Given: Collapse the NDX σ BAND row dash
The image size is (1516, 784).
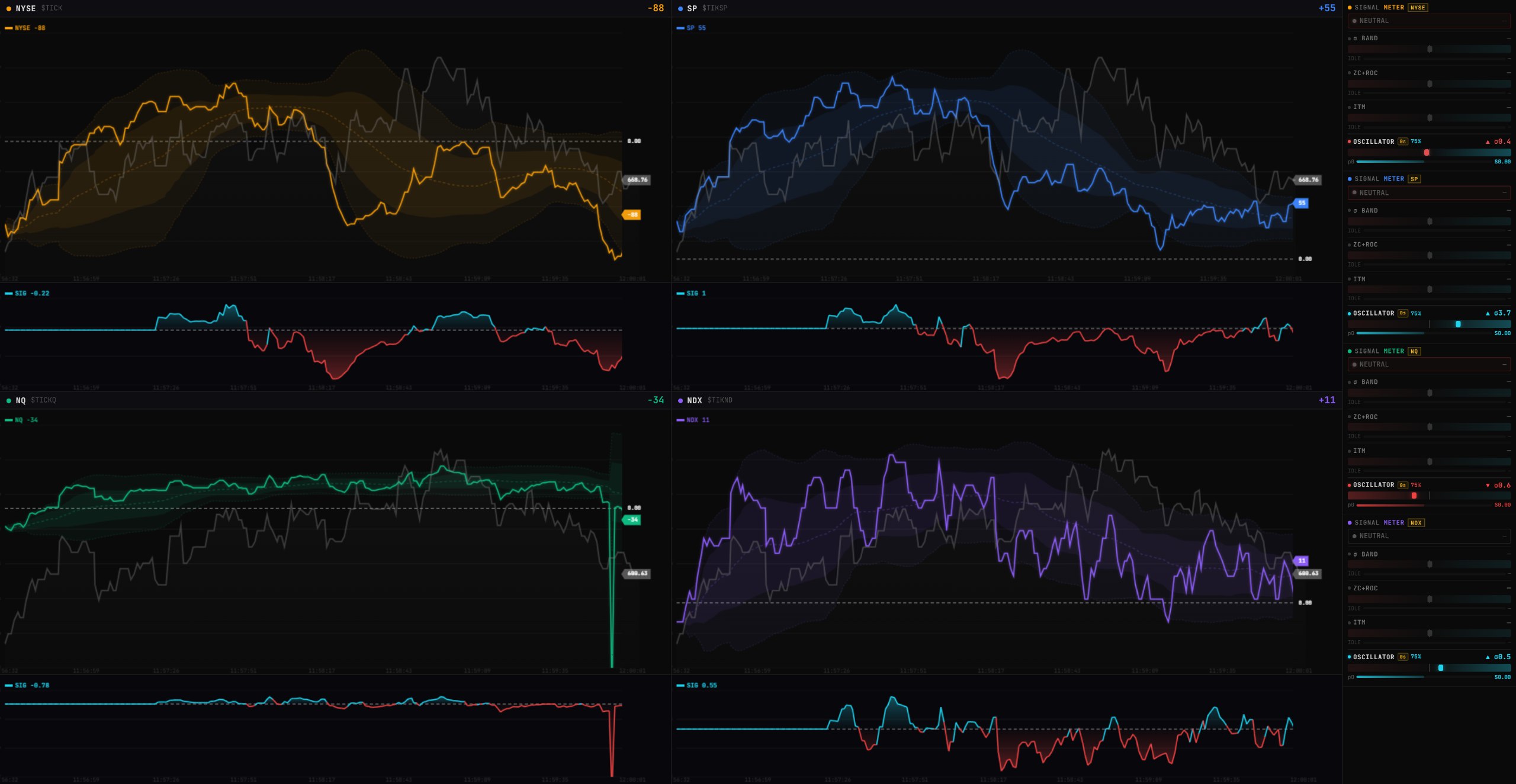Looking at the screenshot, I should (1508, 554).
